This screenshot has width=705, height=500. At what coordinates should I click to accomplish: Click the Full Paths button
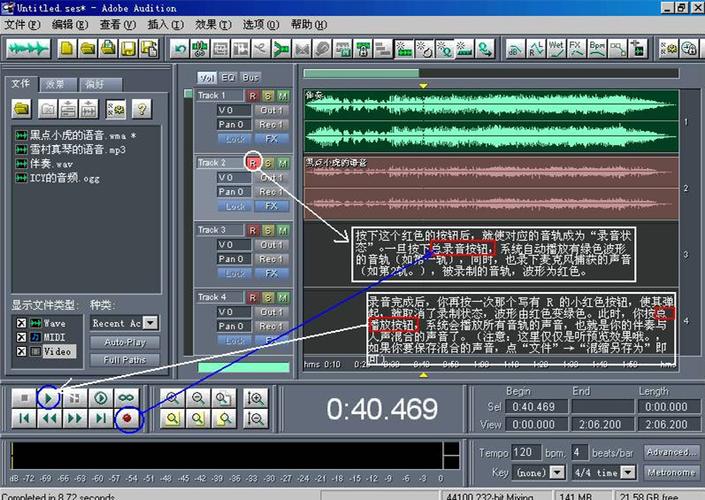[x=125, y=360]
